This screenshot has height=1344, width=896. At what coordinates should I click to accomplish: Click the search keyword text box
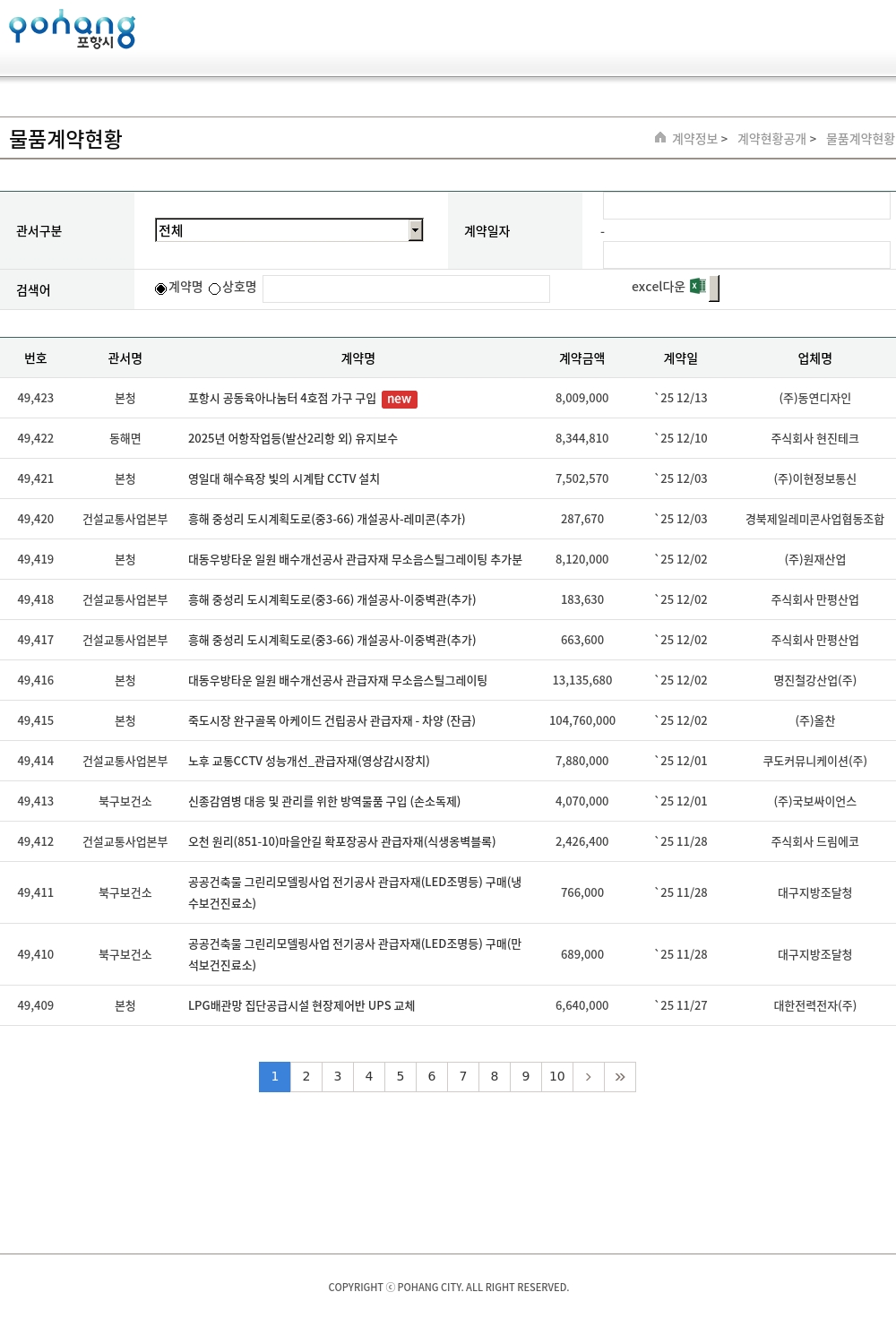406,289
